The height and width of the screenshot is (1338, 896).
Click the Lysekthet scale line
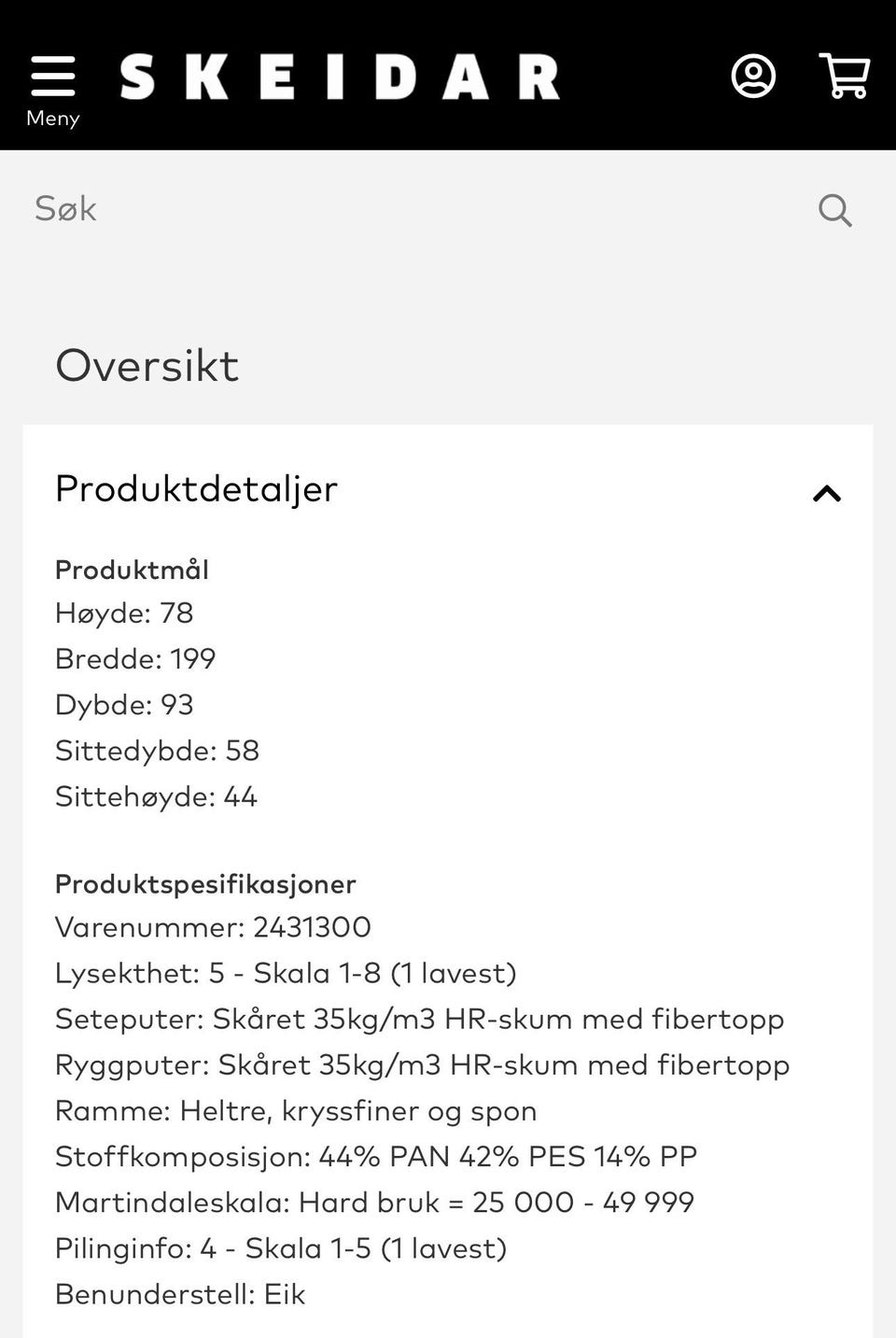pos(286,974)
